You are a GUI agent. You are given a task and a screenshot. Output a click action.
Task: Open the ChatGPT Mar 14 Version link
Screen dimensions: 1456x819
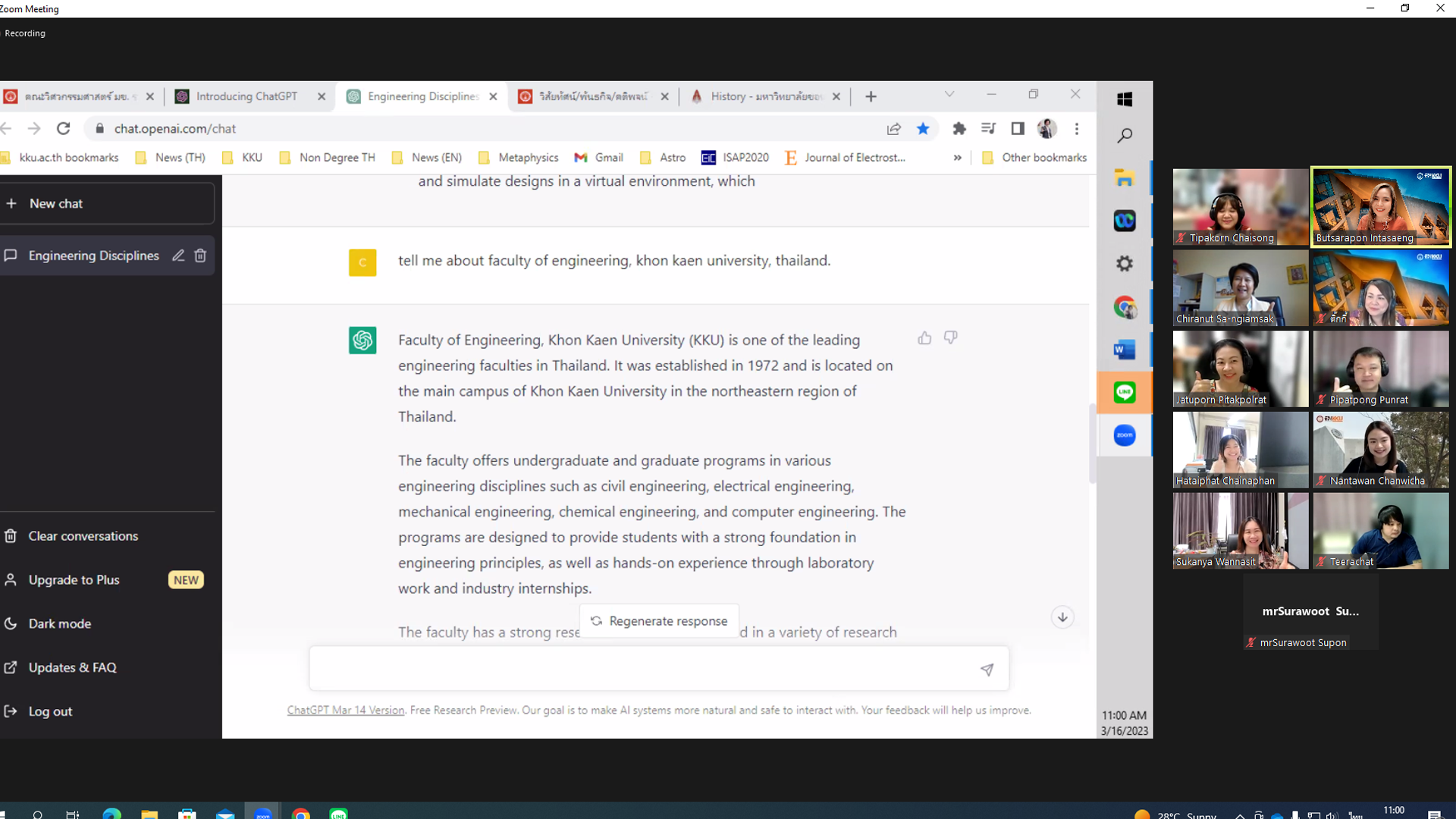pos(345,711)
